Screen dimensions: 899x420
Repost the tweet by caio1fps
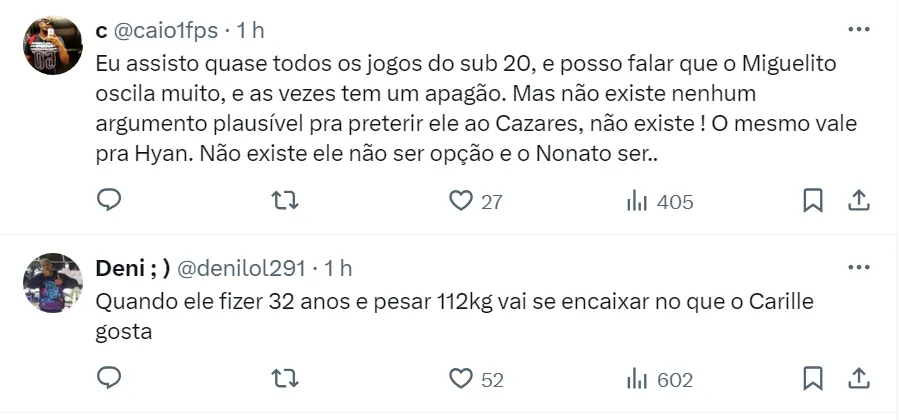pos(285,201)
